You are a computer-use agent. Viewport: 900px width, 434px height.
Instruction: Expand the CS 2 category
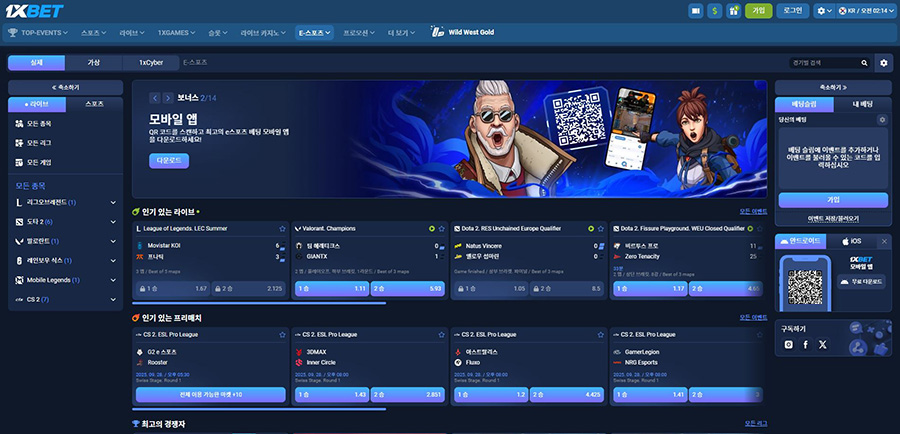[65, 300]
